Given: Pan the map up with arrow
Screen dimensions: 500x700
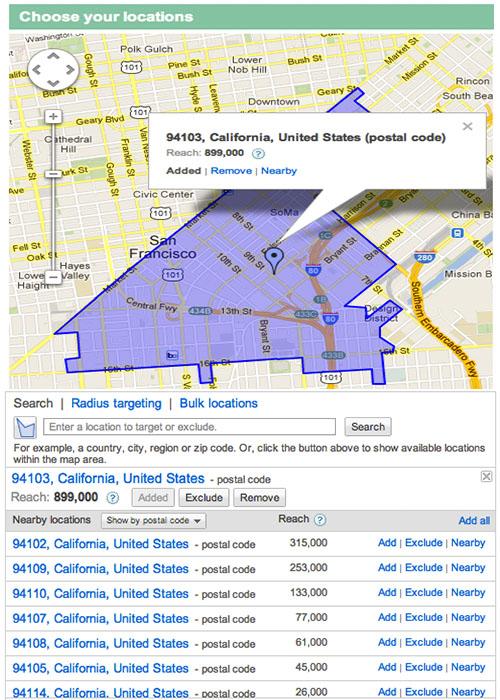Looking at the screenshot, I should pyautogui.click(x=53, y=56).
